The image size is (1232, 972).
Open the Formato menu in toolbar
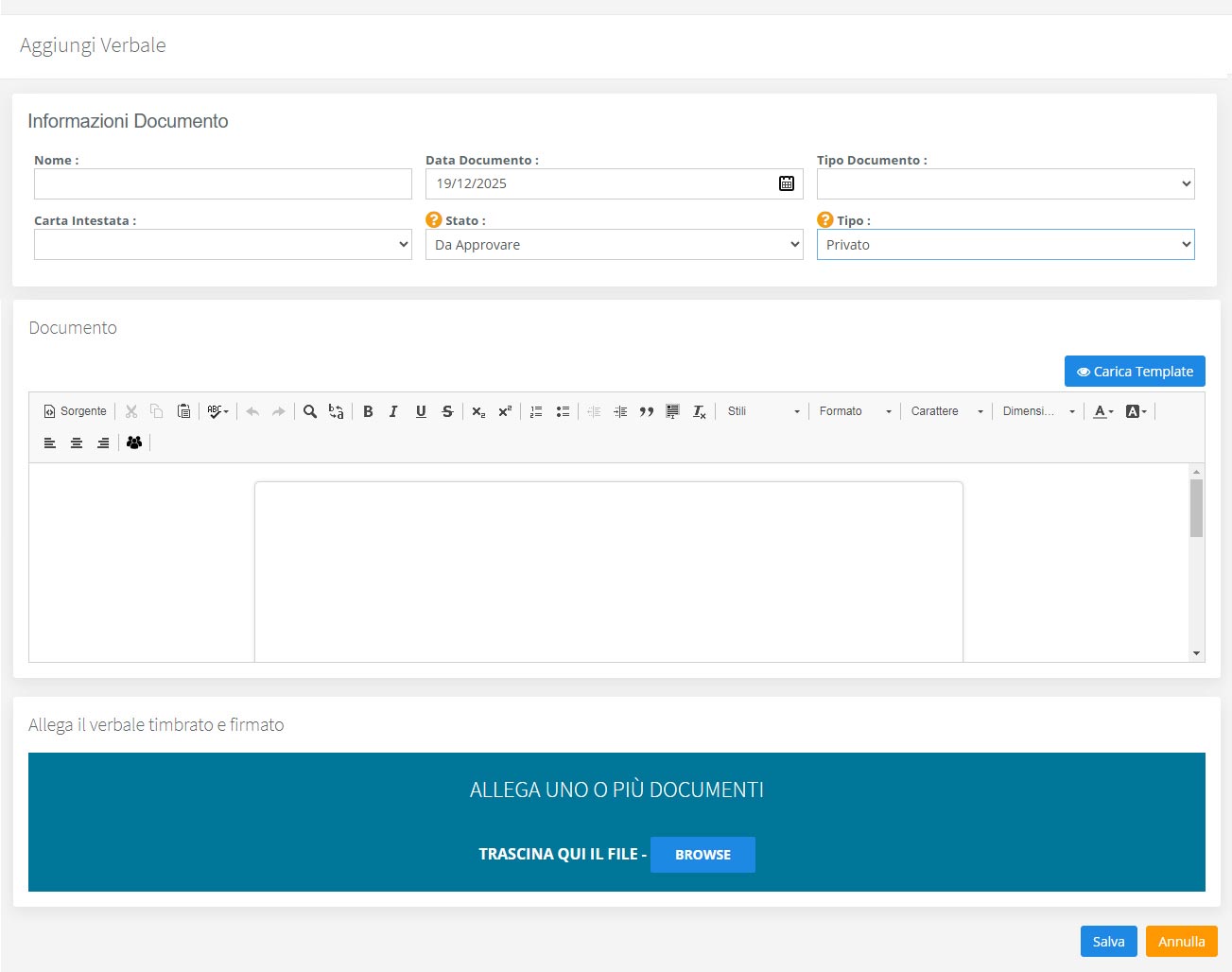click(x=855, y=411)
